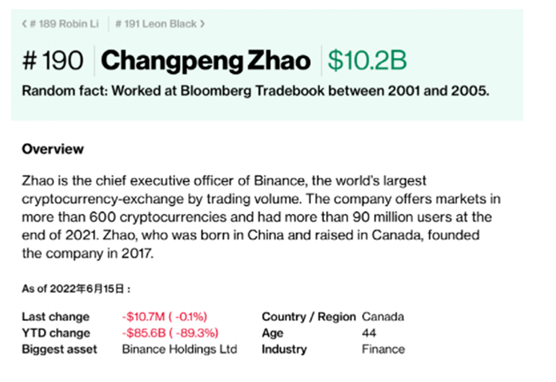Image resolution: width=556 pixels, height=382 pixels.
Task: Click the Industry label
Action: pyautogui.click(x=284, y=349)
